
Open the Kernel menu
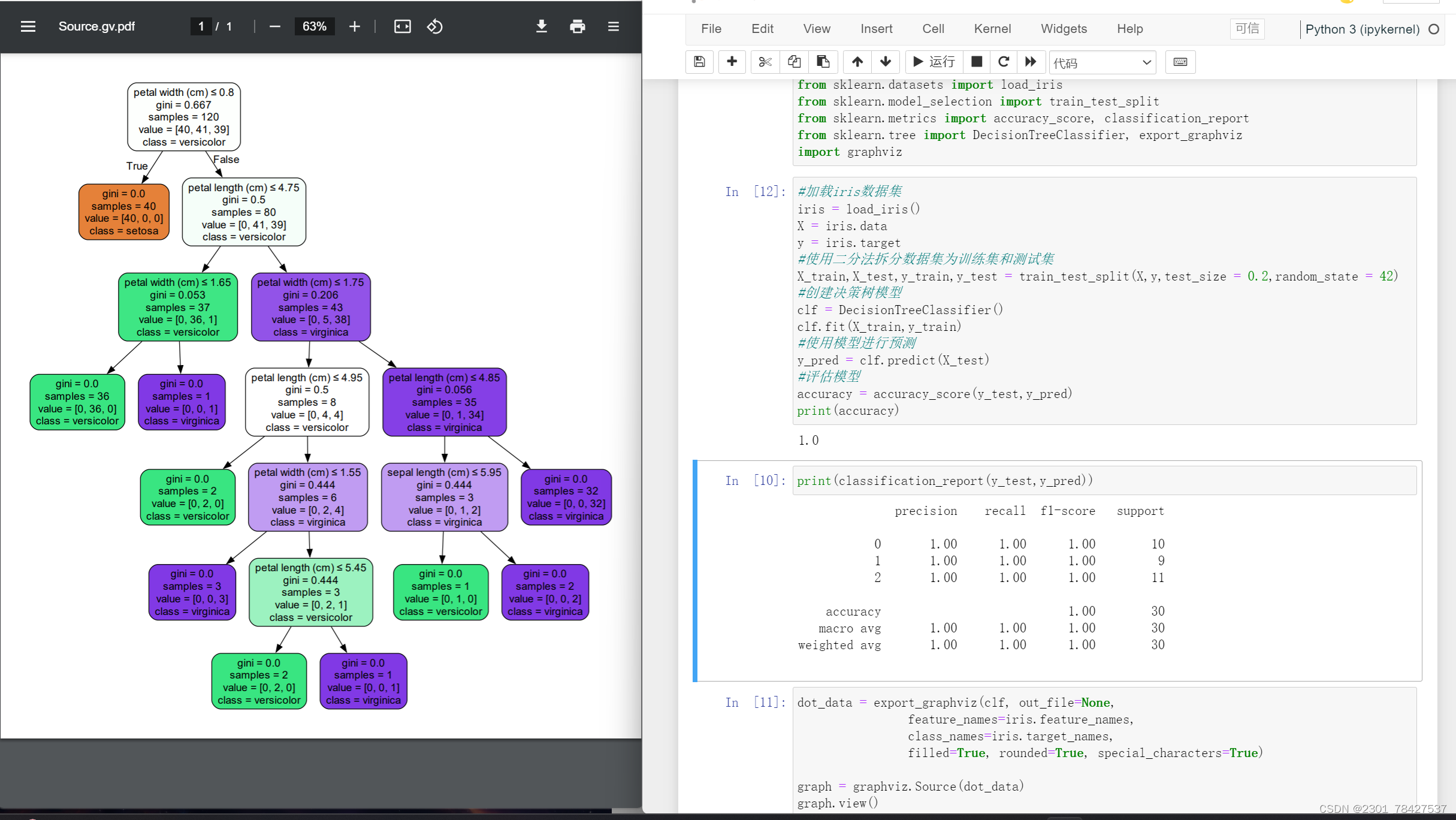click(992, 29)
